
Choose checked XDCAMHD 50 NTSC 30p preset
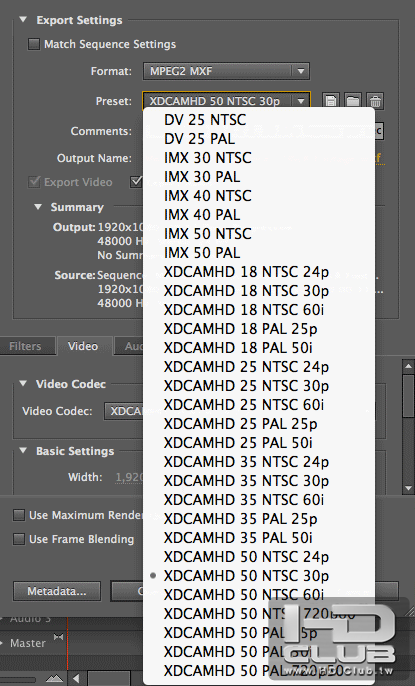pyautogui.click(x=259, y=576)
